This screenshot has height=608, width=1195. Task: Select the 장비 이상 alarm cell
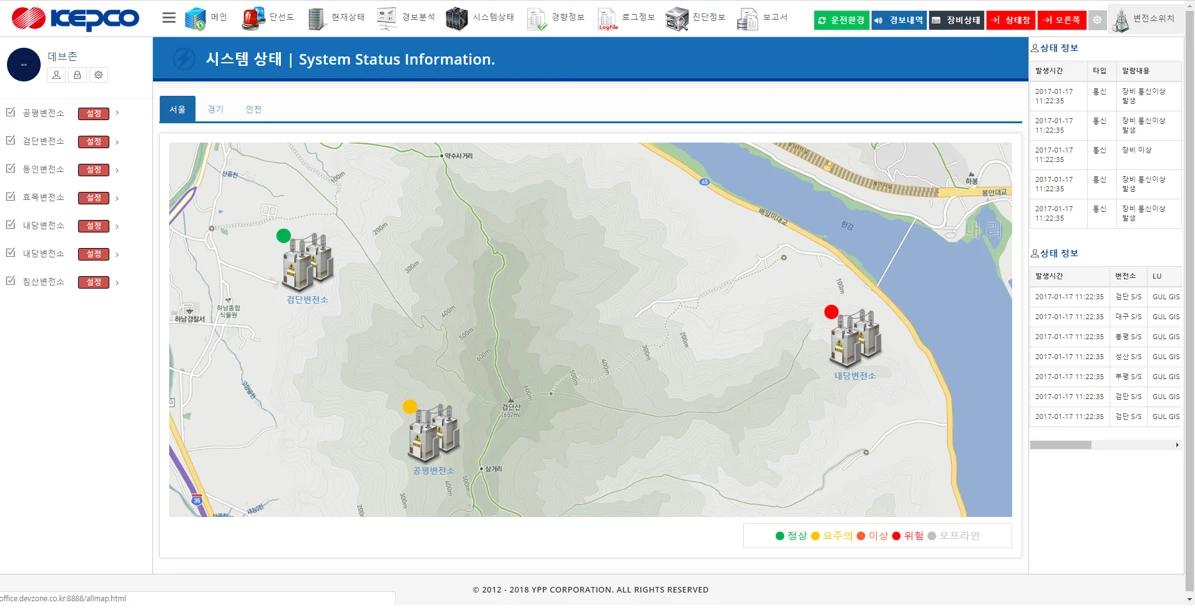(1149, 155)
